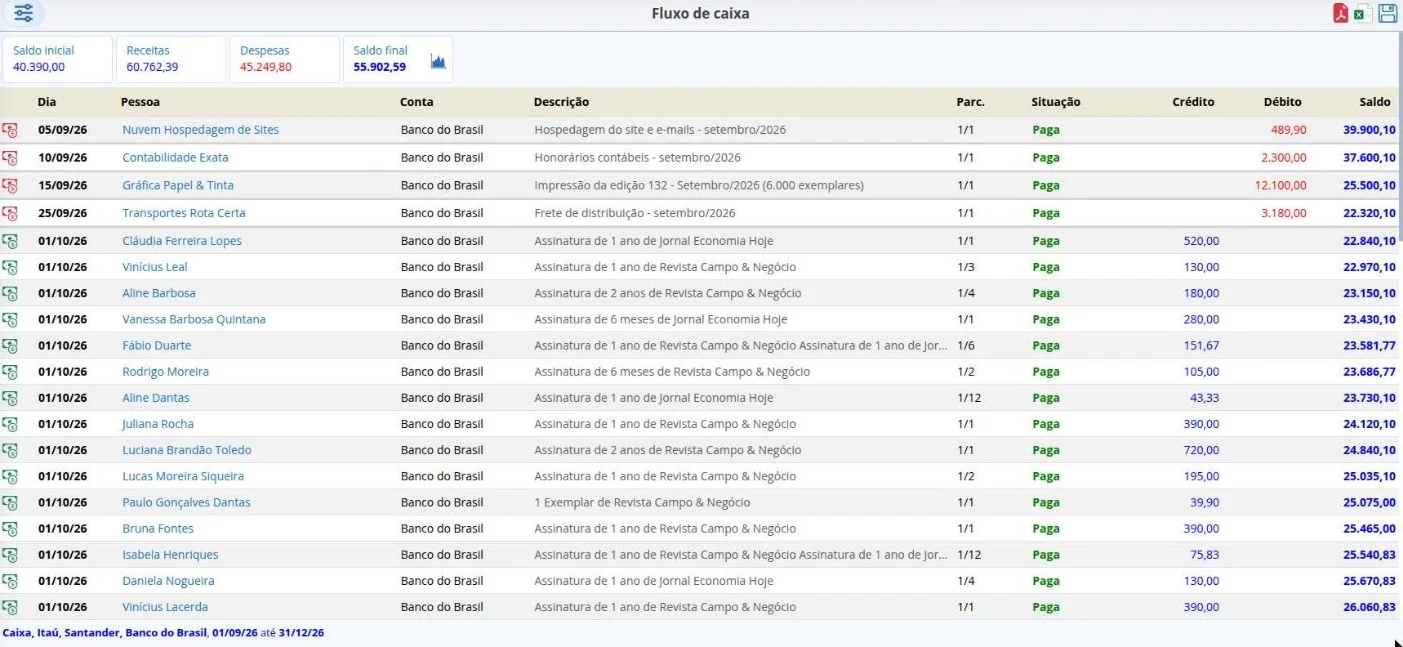Click the income icon on Fábio Duarte row

click(x=10, y=346)
